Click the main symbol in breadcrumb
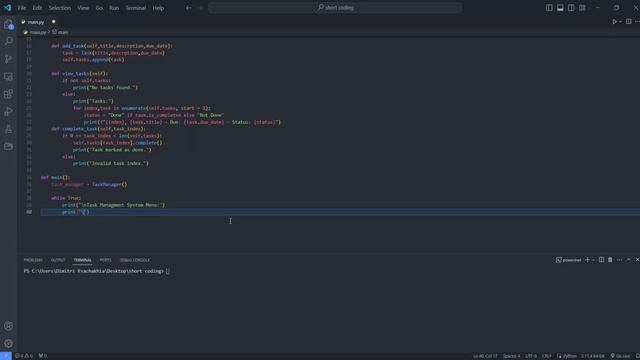Screen dimensions: 640x360 tap(60, 32)
